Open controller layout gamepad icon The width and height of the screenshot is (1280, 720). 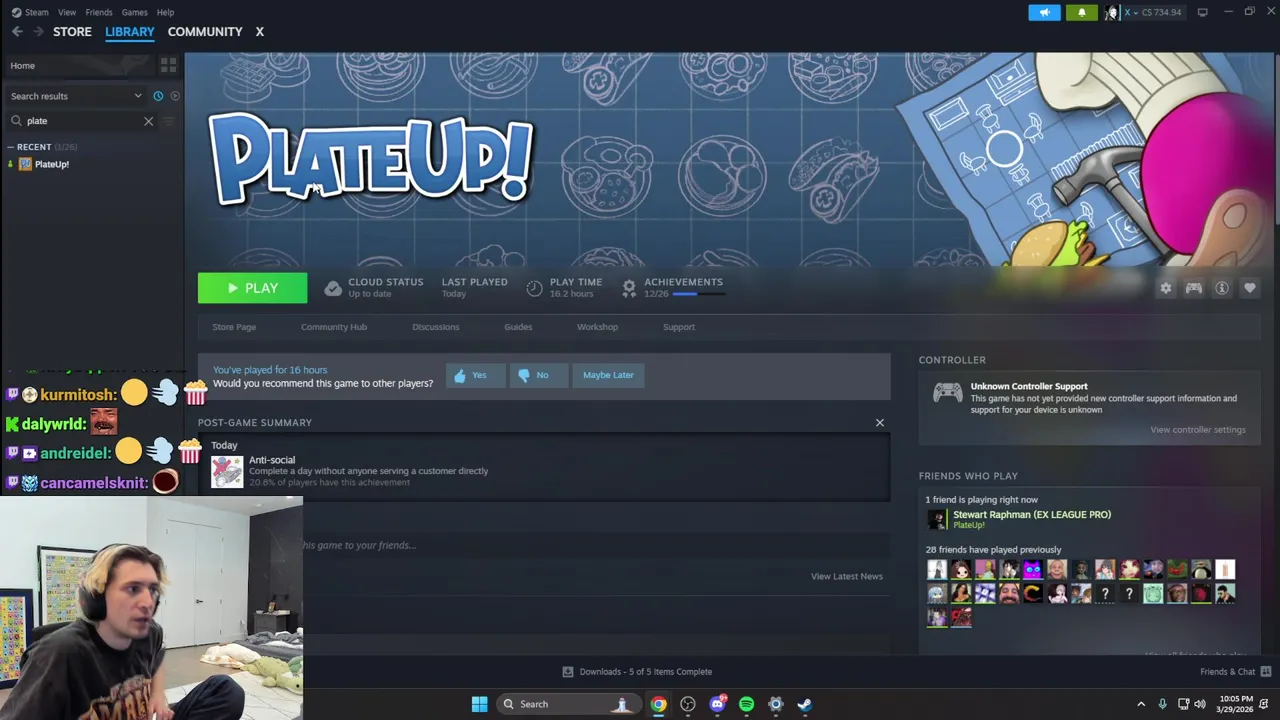click(1194, 288)
